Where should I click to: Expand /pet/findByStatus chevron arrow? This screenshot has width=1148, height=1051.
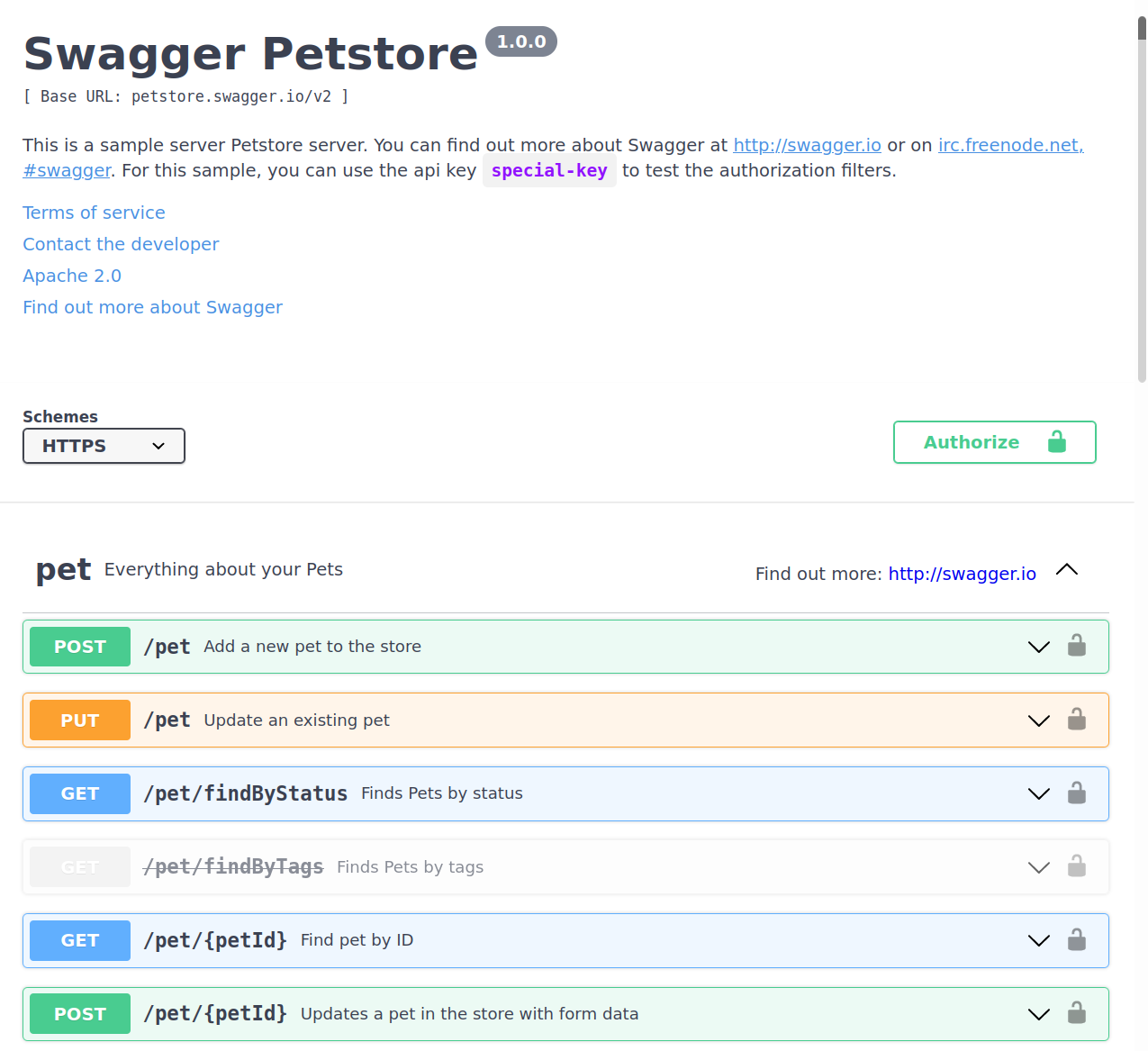(1039, 794)
